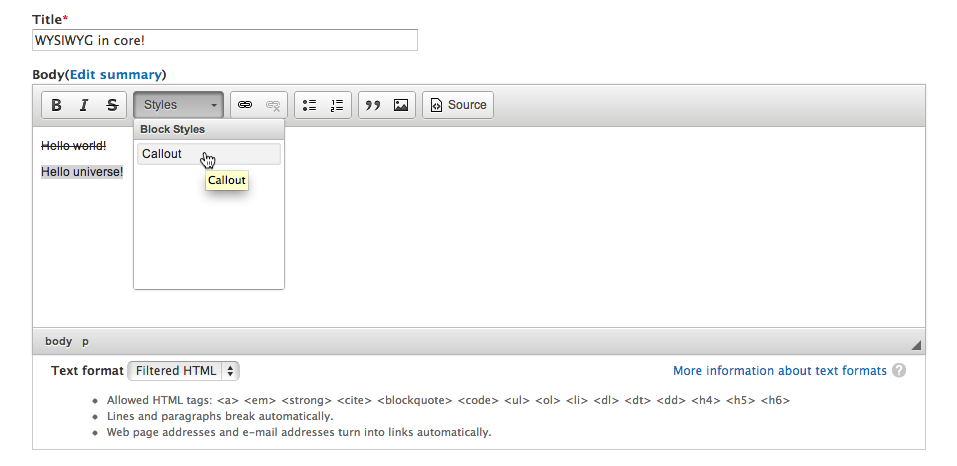The width and height of the screenshot is (957, 466).
Task: Insert an image via toolbar
Action: pos(401,105)
